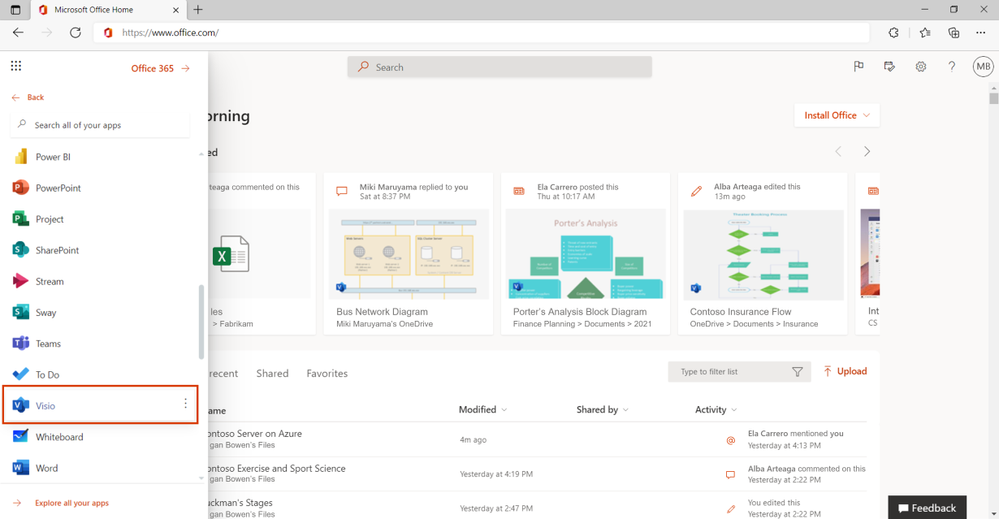The image size is (999, 519).
Task: Show previous recommended files
Action: (x=838, y=152)
